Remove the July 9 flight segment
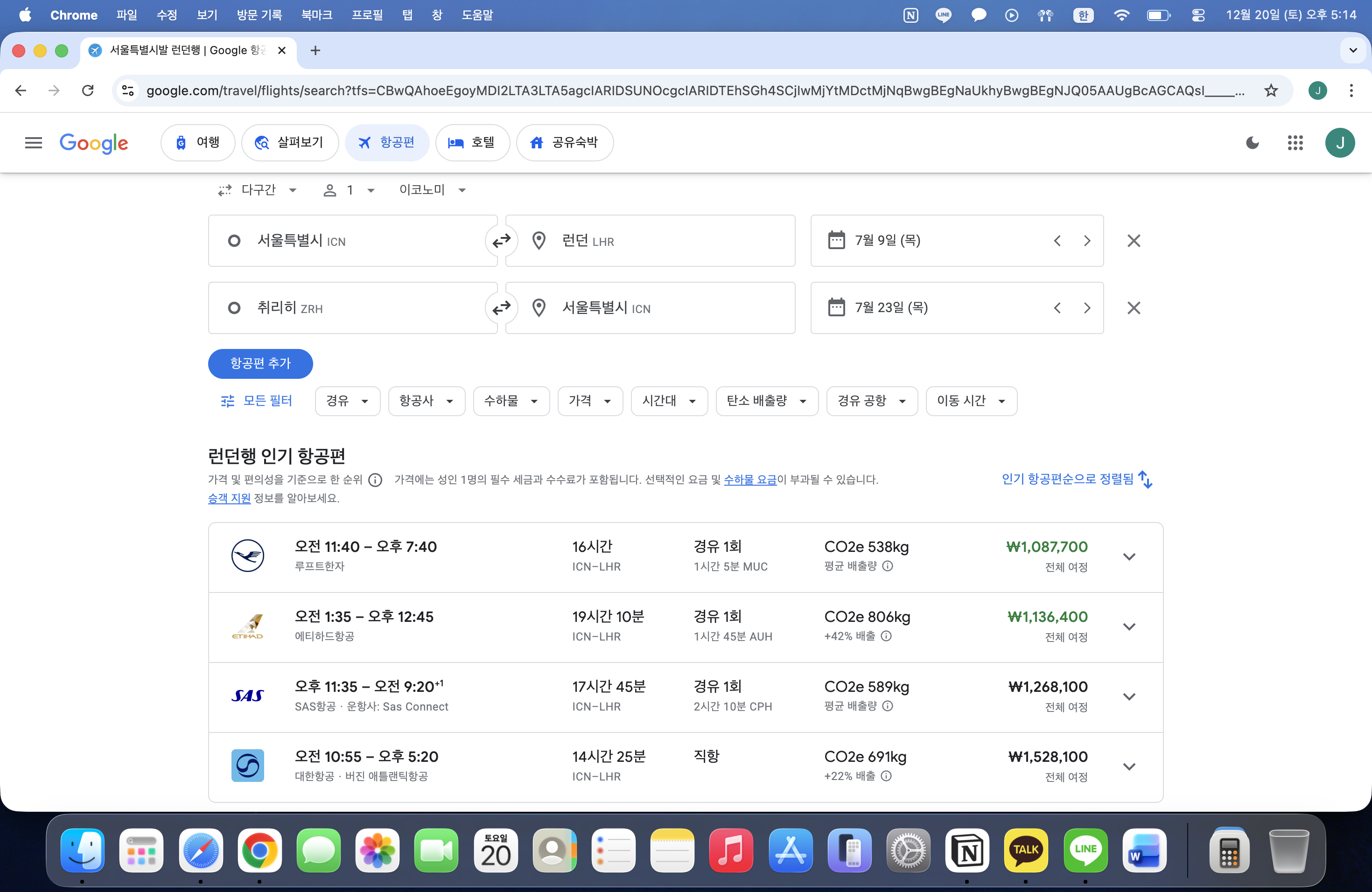This screenshot has width=1372, height=892. click(x=1134, y=240)
